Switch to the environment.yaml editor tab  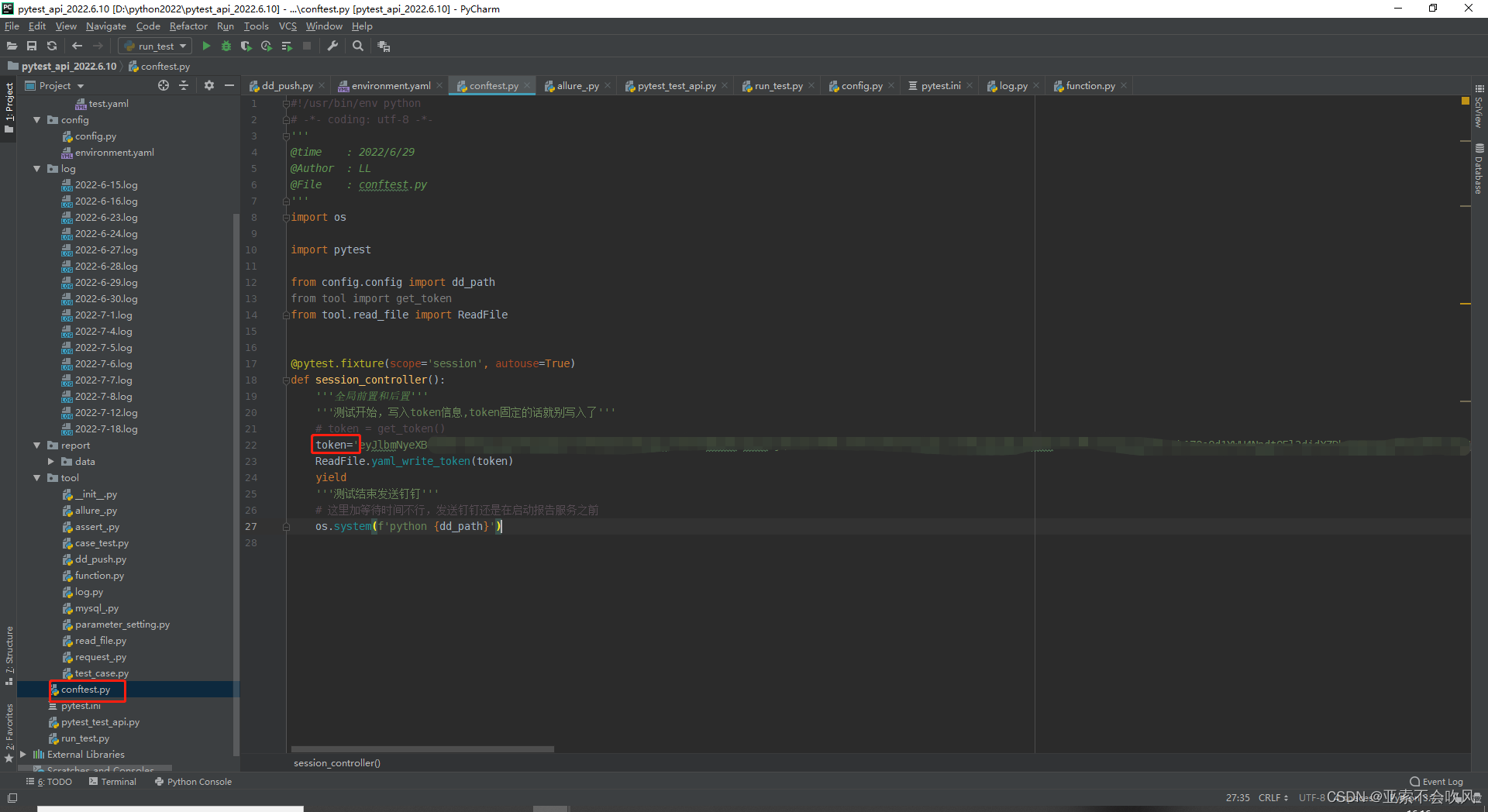click(391, 86)
